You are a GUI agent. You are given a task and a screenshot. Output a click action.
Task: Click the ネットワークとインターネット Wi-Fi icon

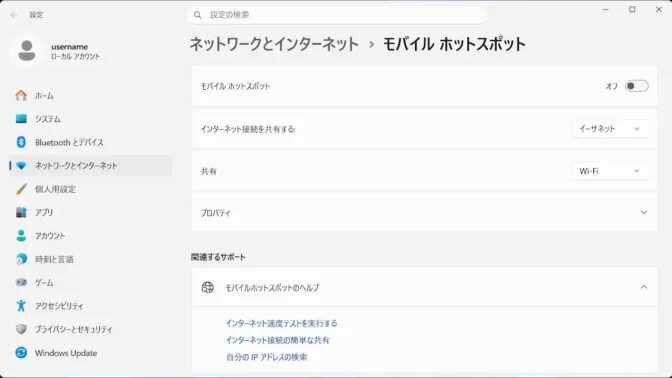[x=21, y=165]
